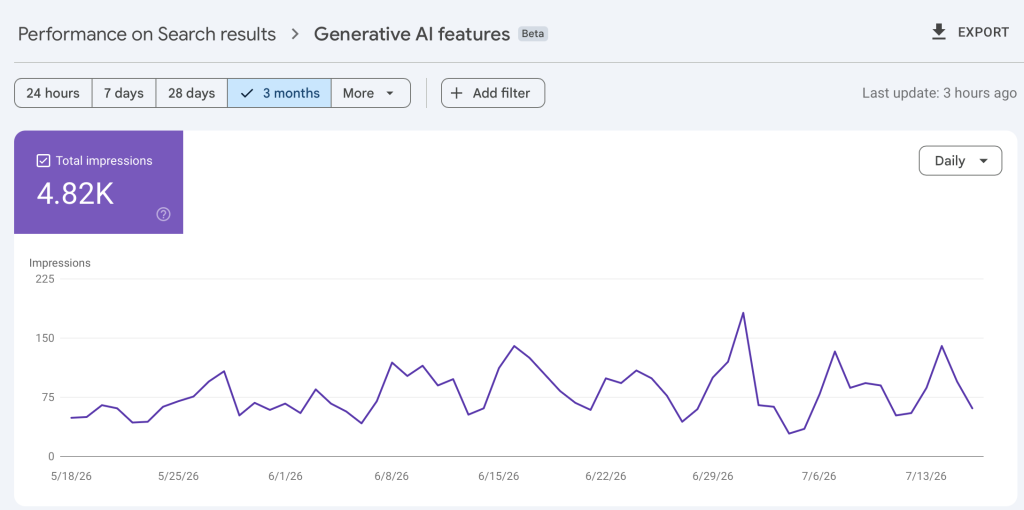
Task: Click the Last update: 3 hours ago text
Action: pos(939,93)
